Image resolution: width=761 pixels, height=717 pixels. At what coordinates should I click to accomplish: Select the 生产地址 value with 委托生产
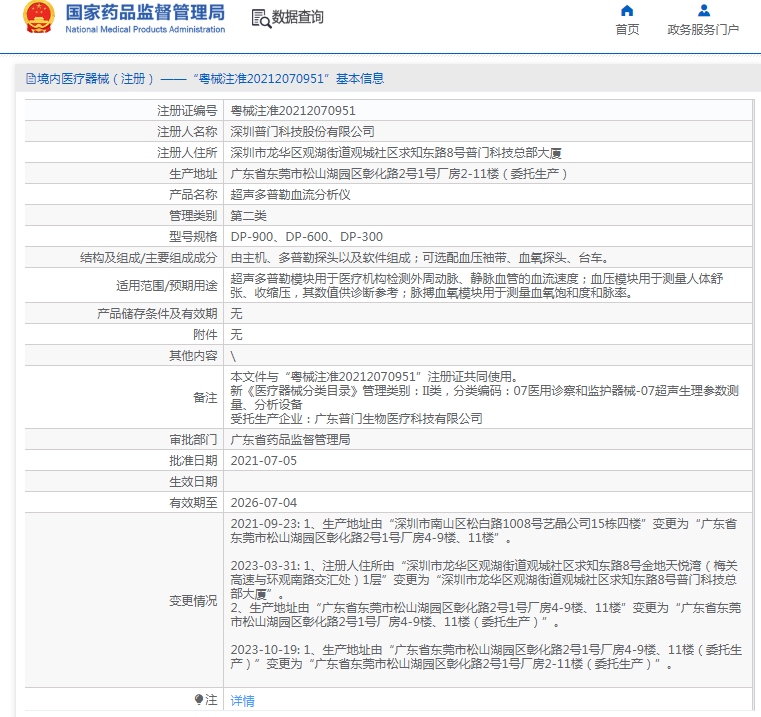pyautogui.click(x=399, y=174)
